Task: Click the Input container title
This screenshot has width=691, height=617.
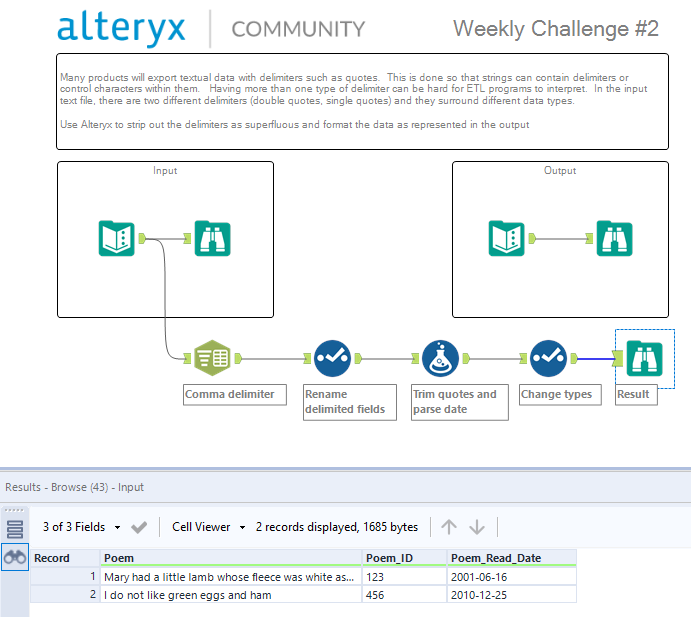Action: click(165, 171)
